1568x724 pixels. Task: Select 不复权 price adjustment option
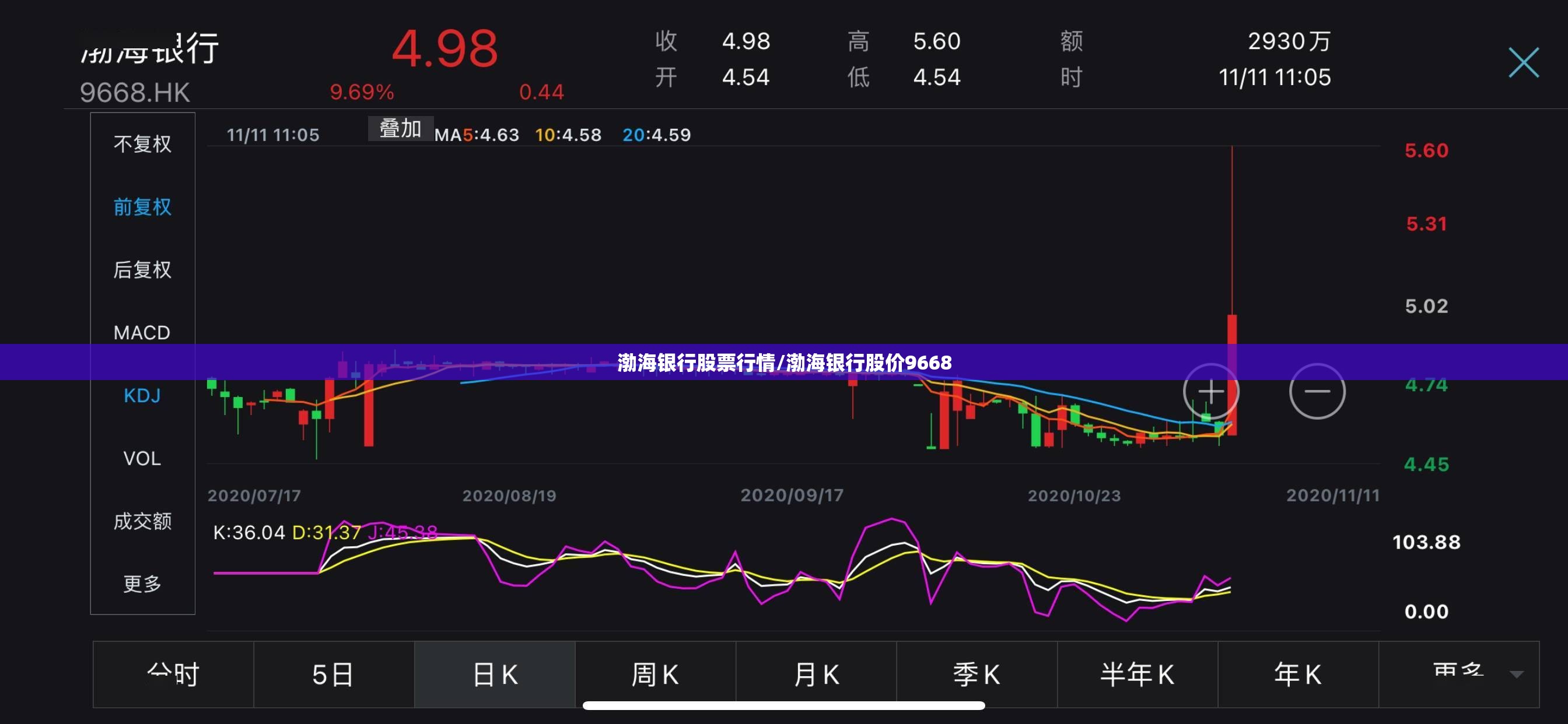point(142,144)
